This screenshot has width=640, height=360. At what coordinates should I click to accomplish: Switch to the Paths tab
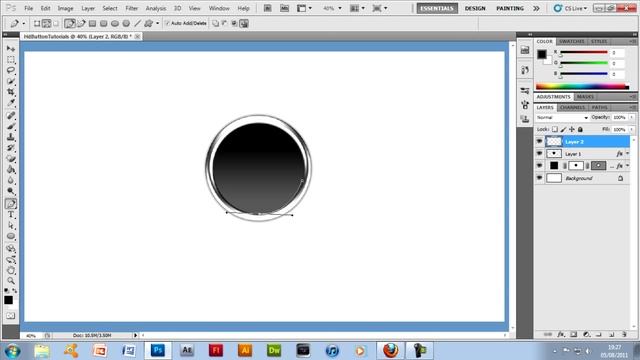[600, 107]
